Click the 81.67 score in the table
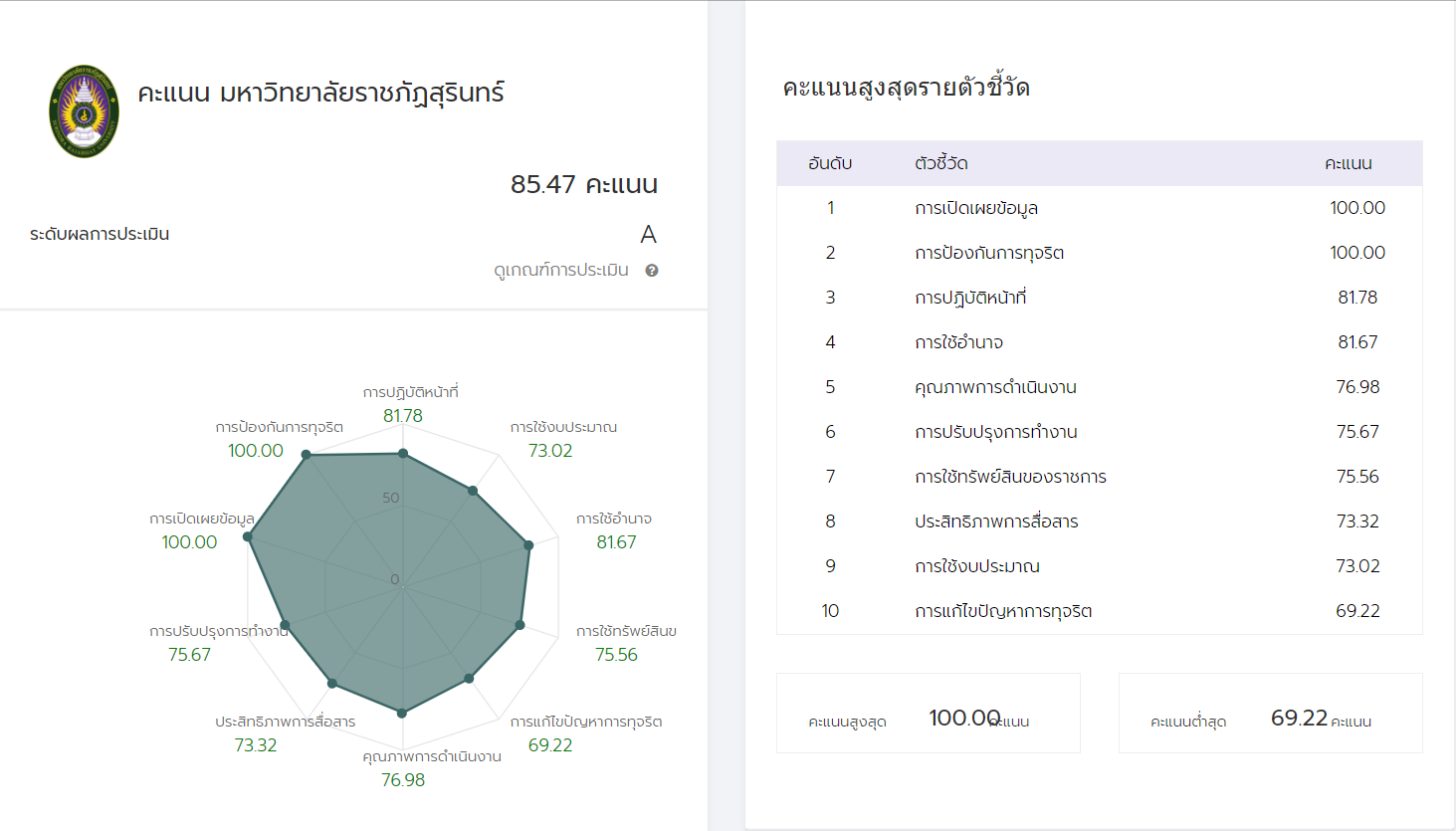 1357,342
